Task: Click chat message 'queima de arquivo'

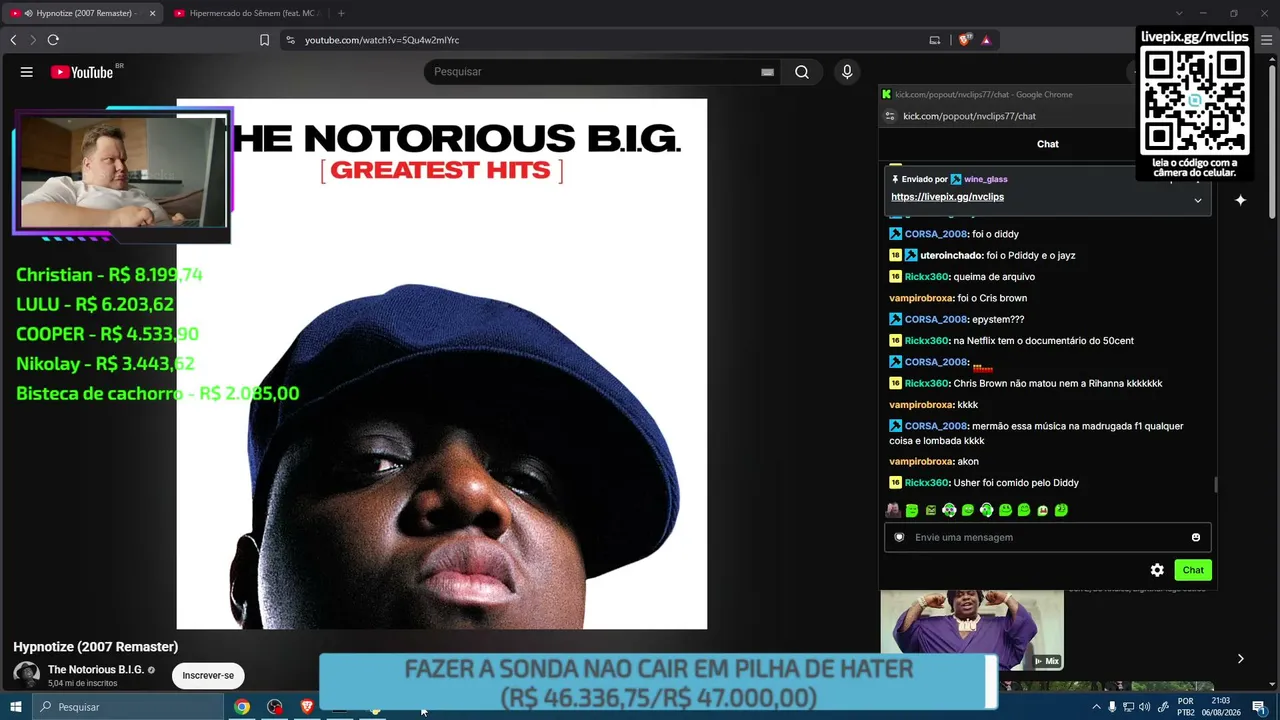Action: 994,277
